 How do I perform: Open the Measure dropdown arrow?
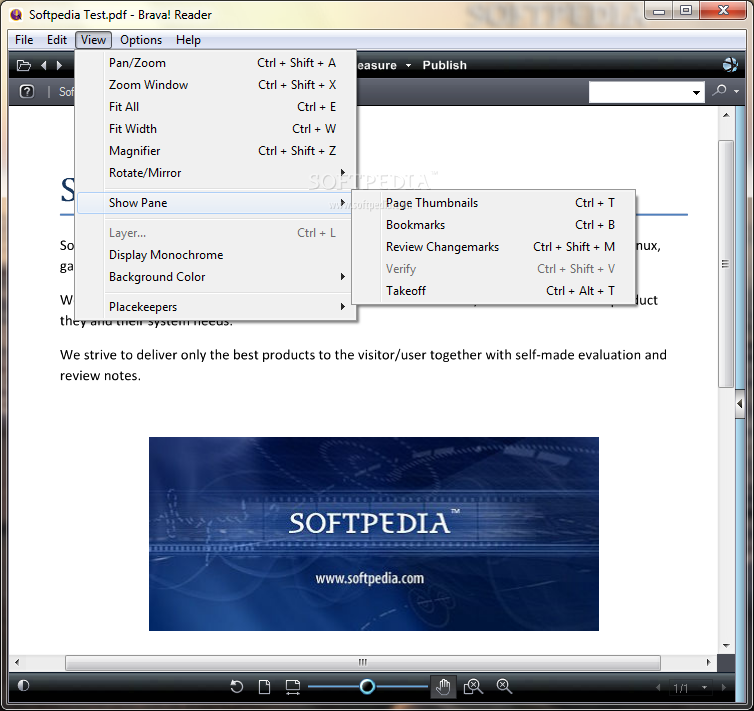pyautogui.click(x=408, y=65)
